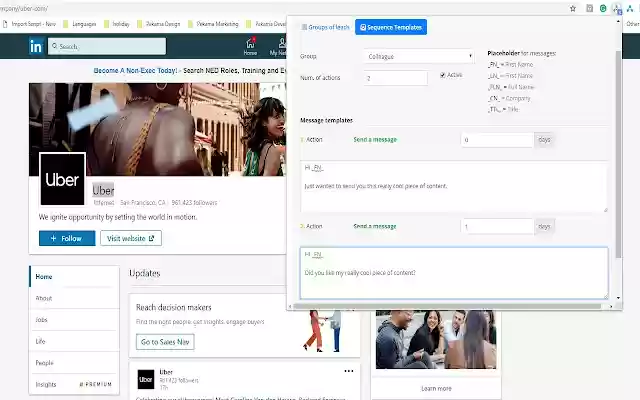Click the second message template text area
This screenshot has height=400, width=640.
pos(454,273)
